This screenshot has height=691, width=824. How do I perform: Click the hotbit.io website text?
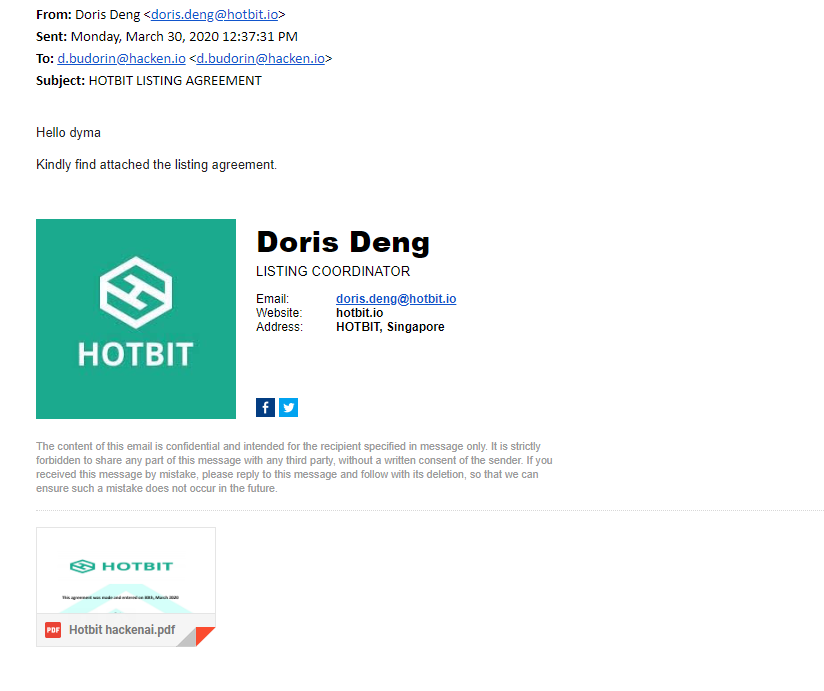tap(359, 313)
